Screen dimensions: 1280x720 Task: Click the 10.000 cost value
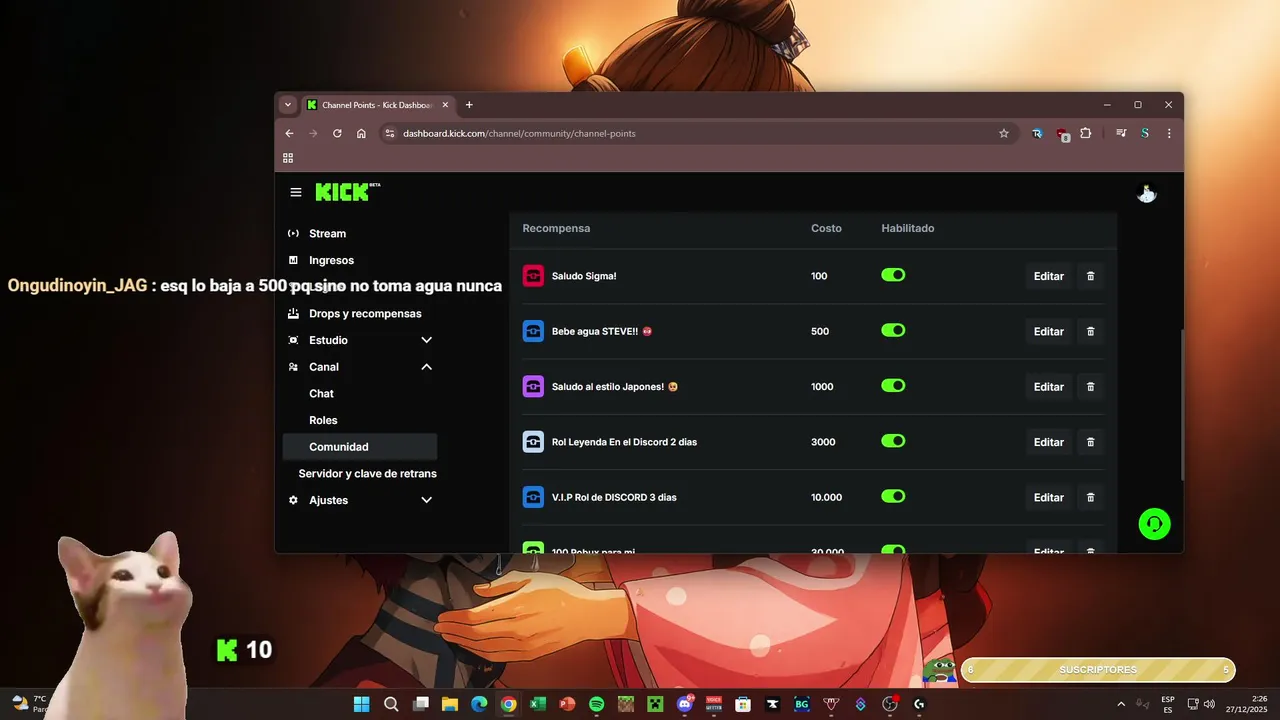[x=826, y=497]
